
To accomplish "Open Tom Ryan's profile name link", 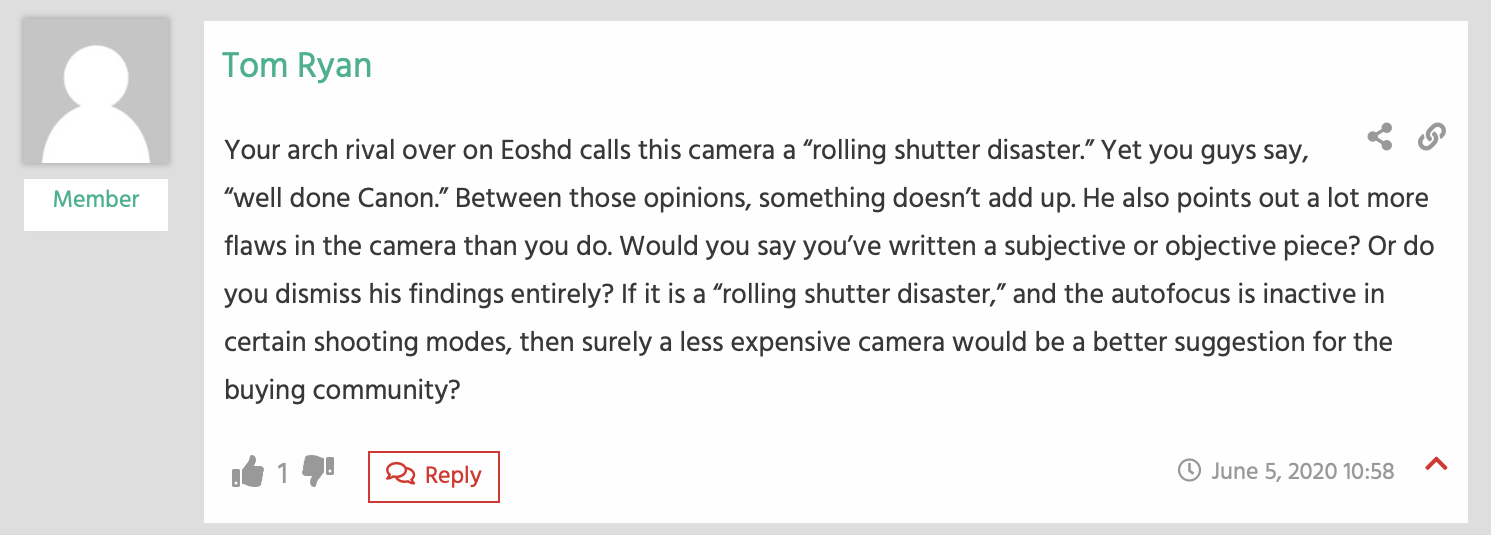I will [297, 65].
